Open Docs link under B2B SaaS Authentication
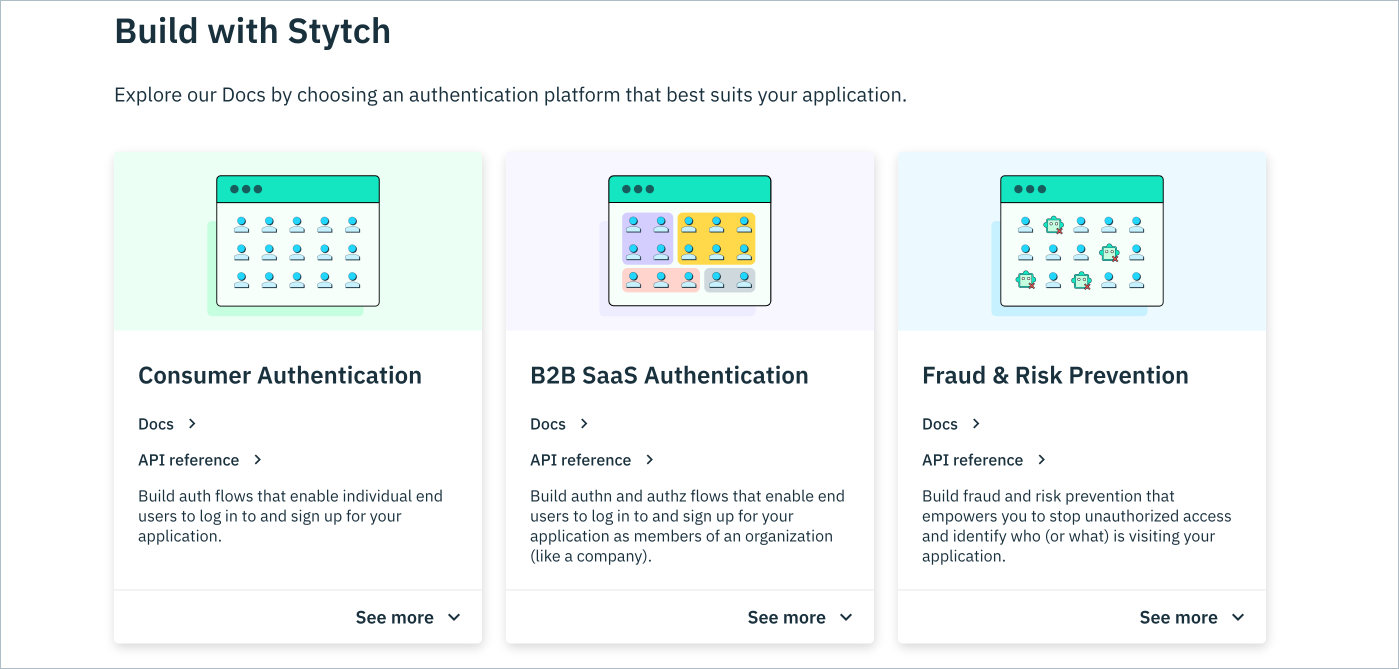This screenshot has width=1399, height=669. click(x=560, y=424)
